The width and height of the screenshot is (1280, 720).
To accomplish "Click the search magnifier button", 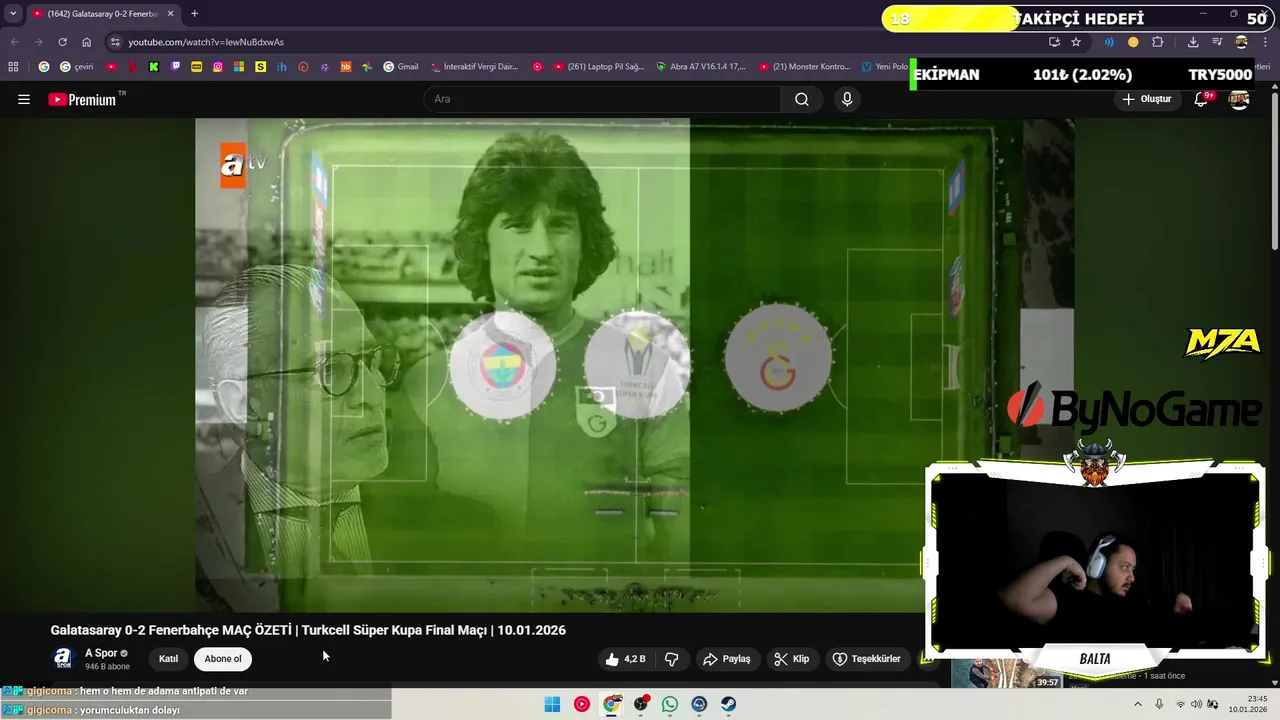I will pyautogui.click(x=802, y=99).
